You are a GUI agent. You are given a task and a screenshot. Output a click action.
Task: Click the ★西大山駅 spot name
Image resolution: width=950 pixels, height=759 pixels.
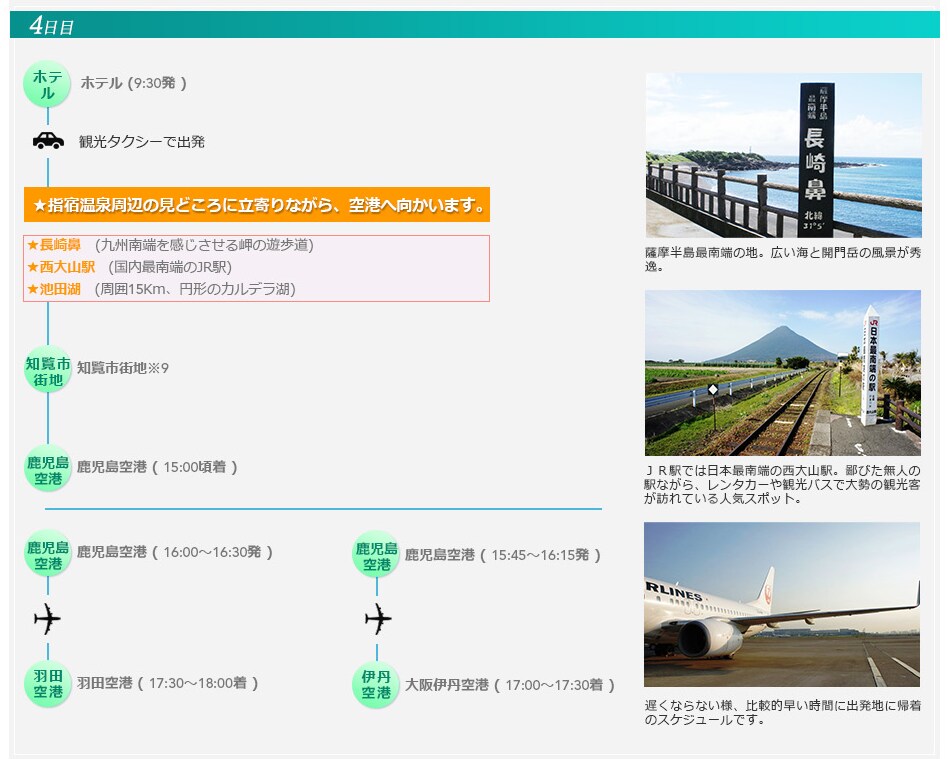coord(61,267)
